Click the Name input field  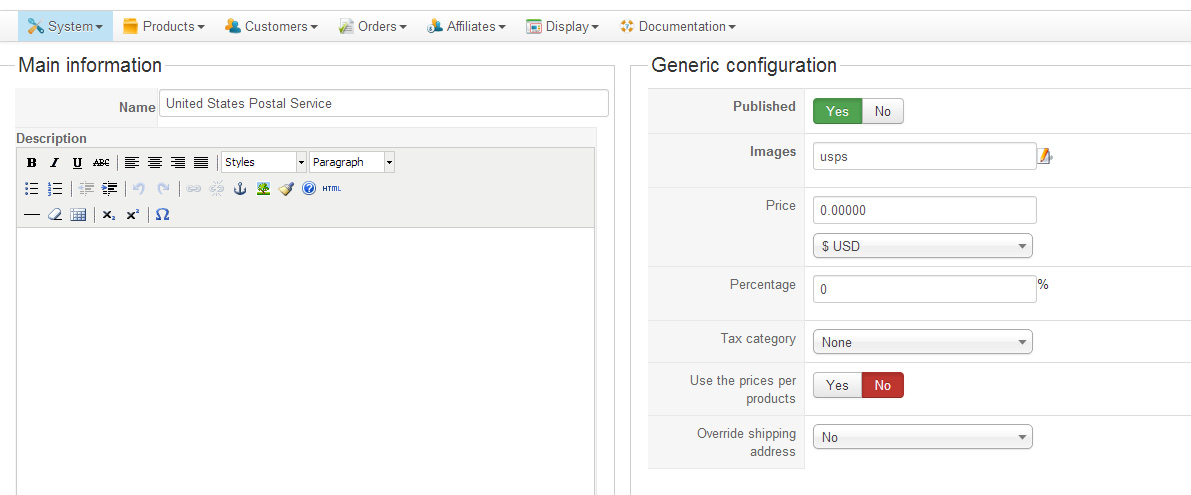383,103
